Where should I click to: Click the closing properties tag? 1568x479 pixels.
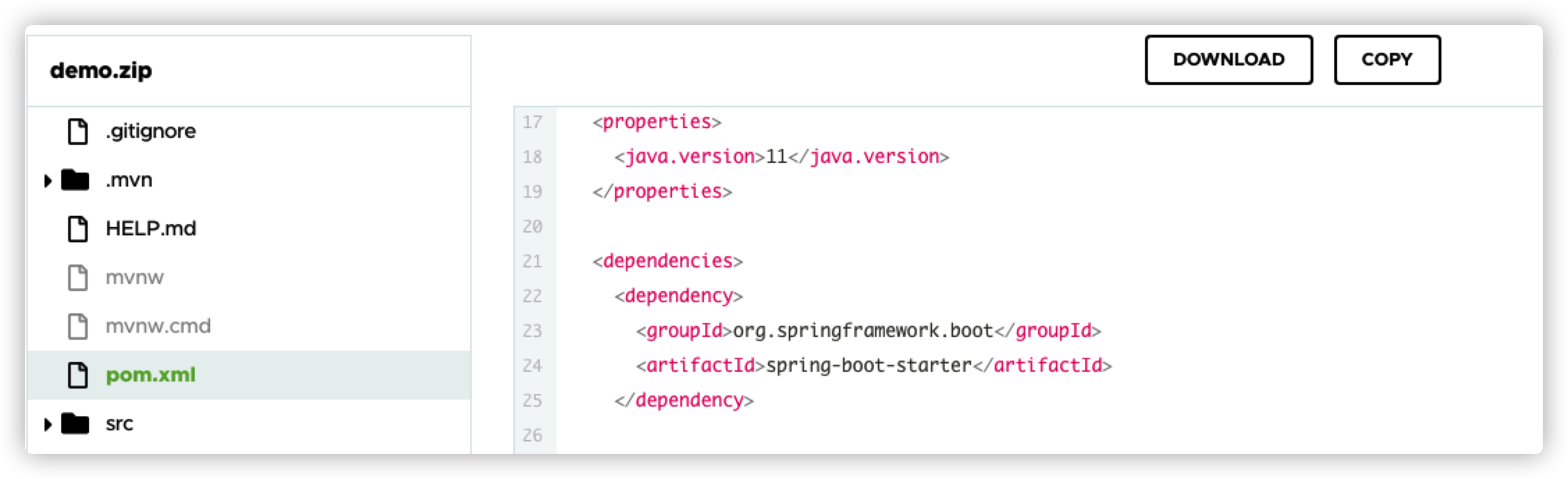click(x=662, y=192)
